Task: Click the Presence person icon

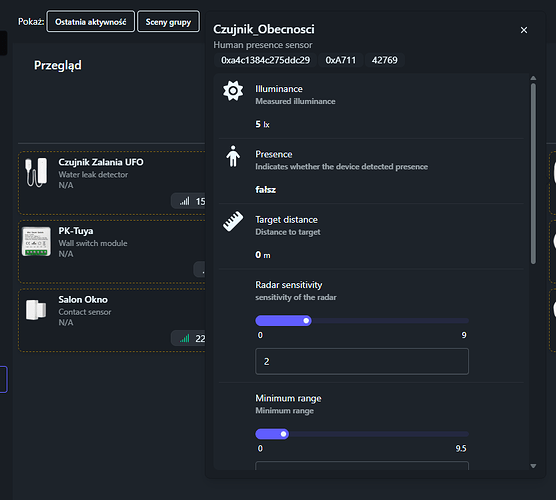Action: pyautogui.click(x=233, y=156)
